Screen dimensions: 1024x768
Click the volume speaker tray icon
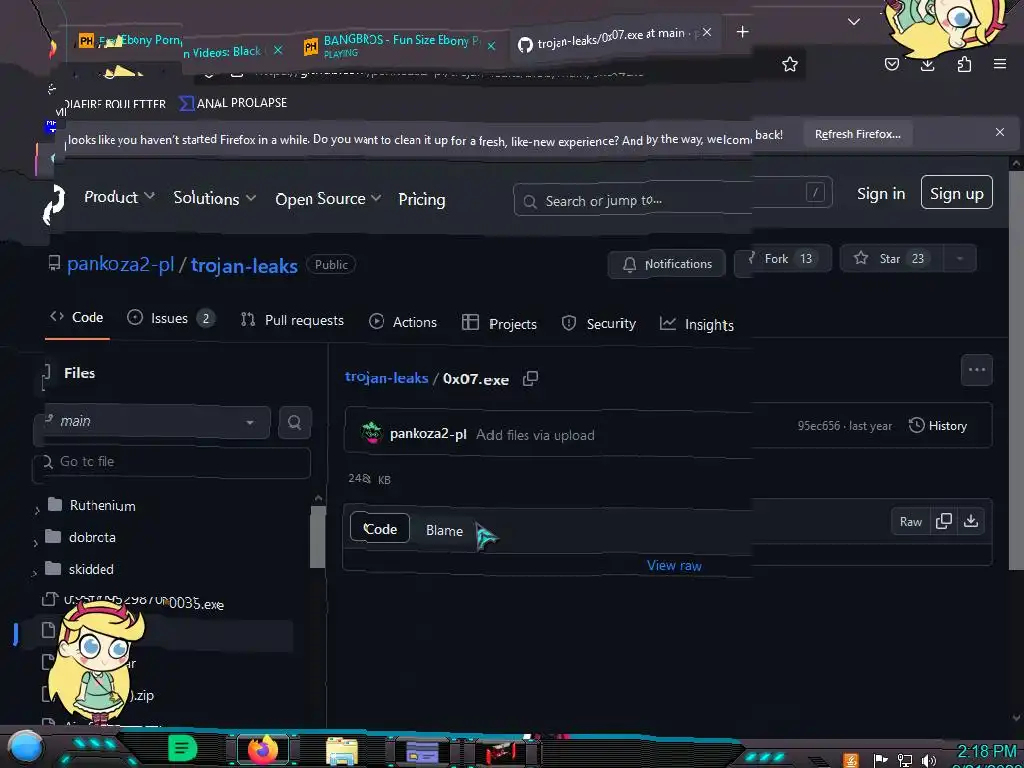(928, 760)
